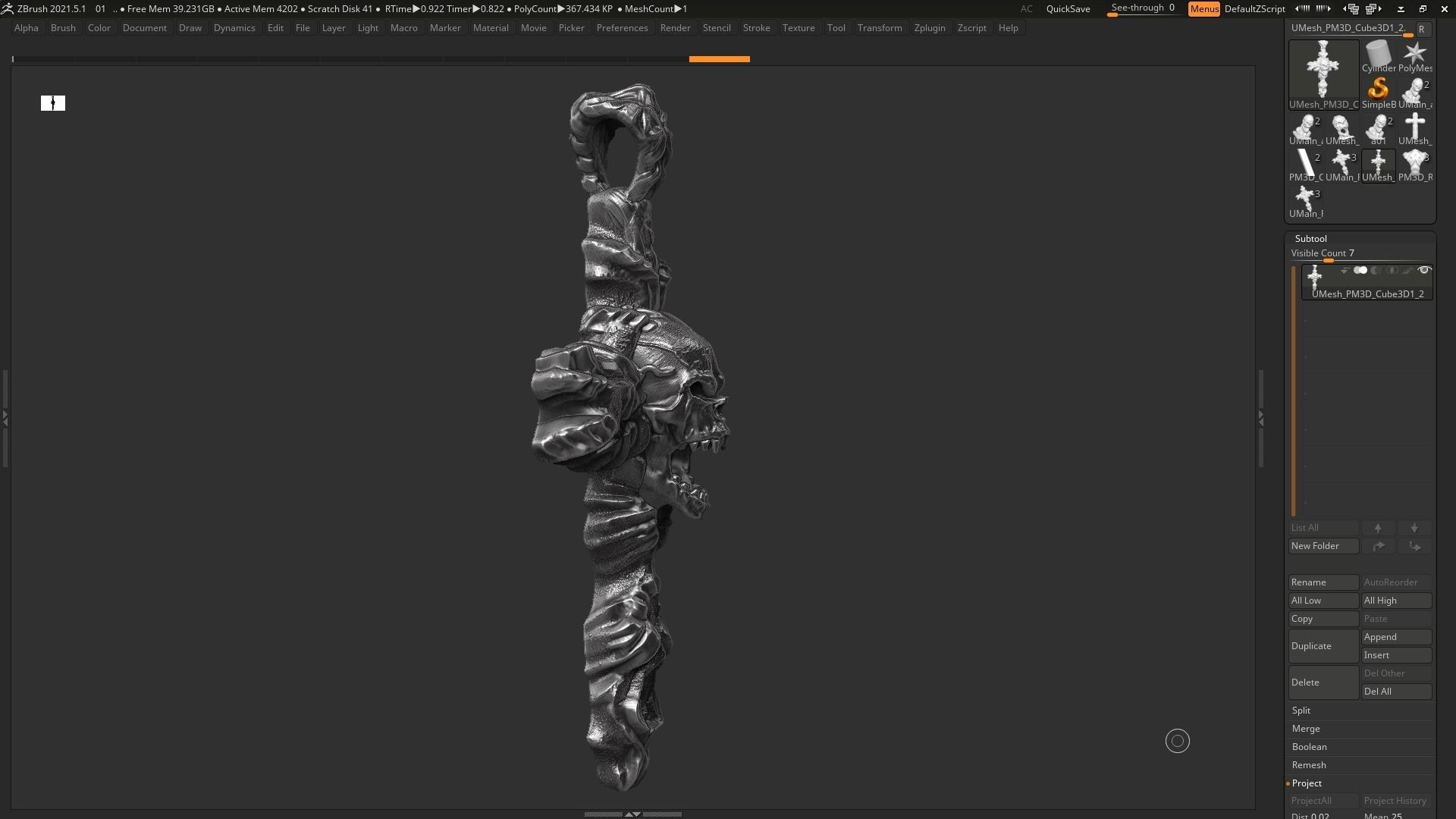Click the All Low button
Viewport: 1456px width, 819px height.
[x=1323, y=601]
